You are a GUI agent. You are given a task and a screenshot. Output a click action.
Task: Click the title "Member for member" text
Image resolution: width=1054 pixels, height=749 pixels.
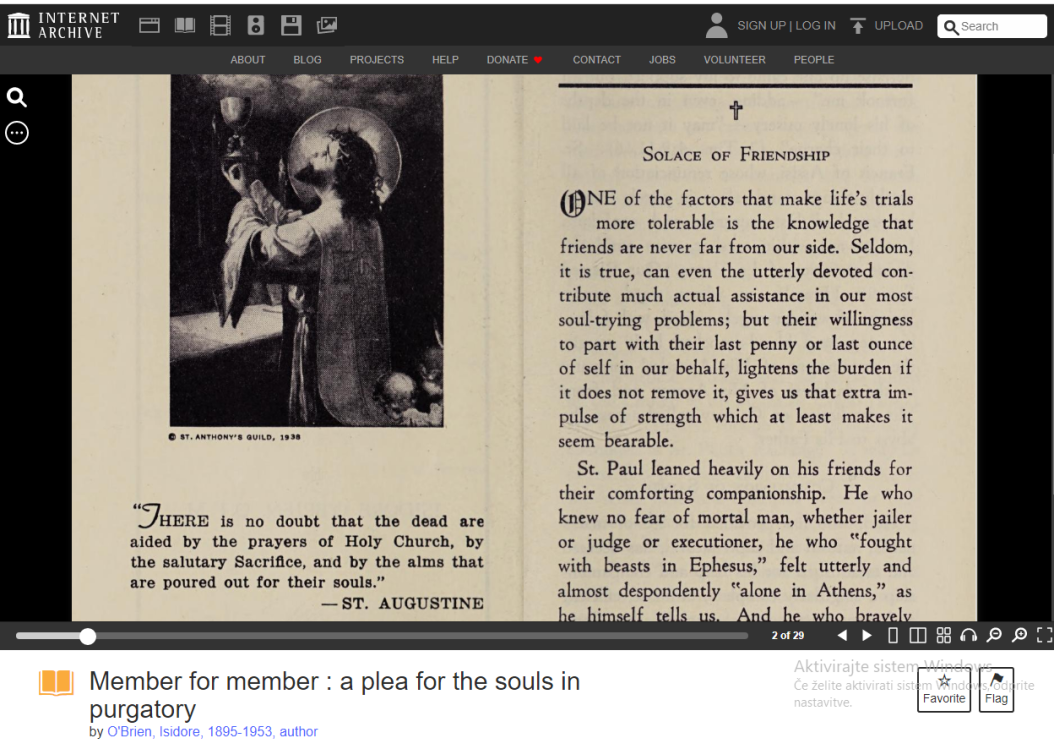[334, 695]
